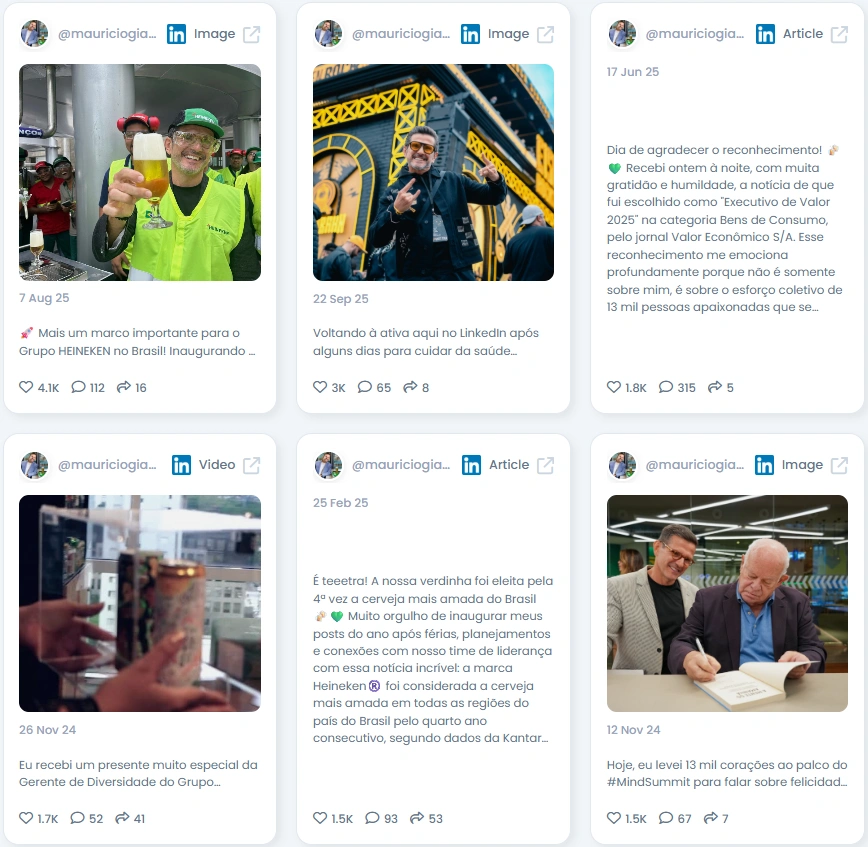Open the yellow building photo thumbnail
This screenshot has width=868, height=847.
tap(433, 172)
